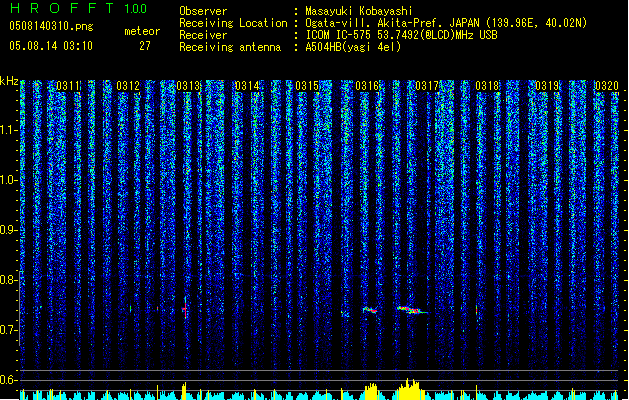Click the 'Receiving antenna' field label
The width and height of the screenshot is (629, 400).
pyautogui.click(x=230, y=47)
